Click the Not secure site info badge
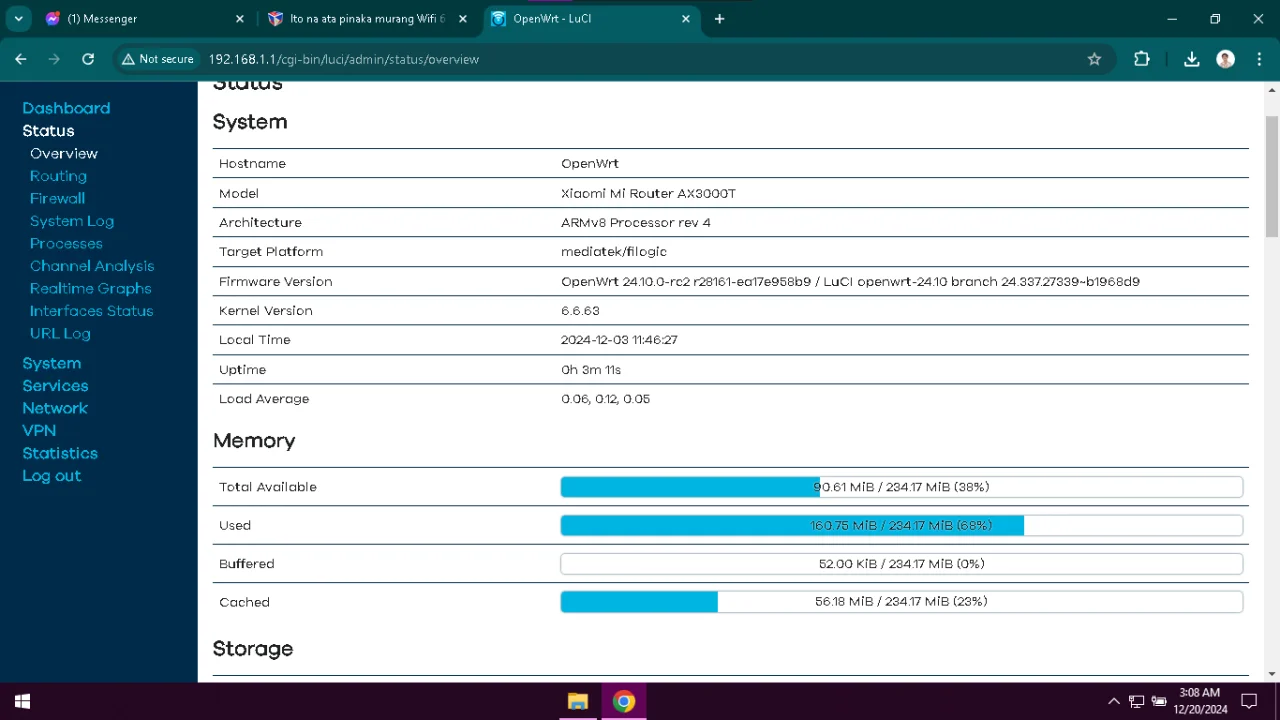 click(x=157, y=59)
